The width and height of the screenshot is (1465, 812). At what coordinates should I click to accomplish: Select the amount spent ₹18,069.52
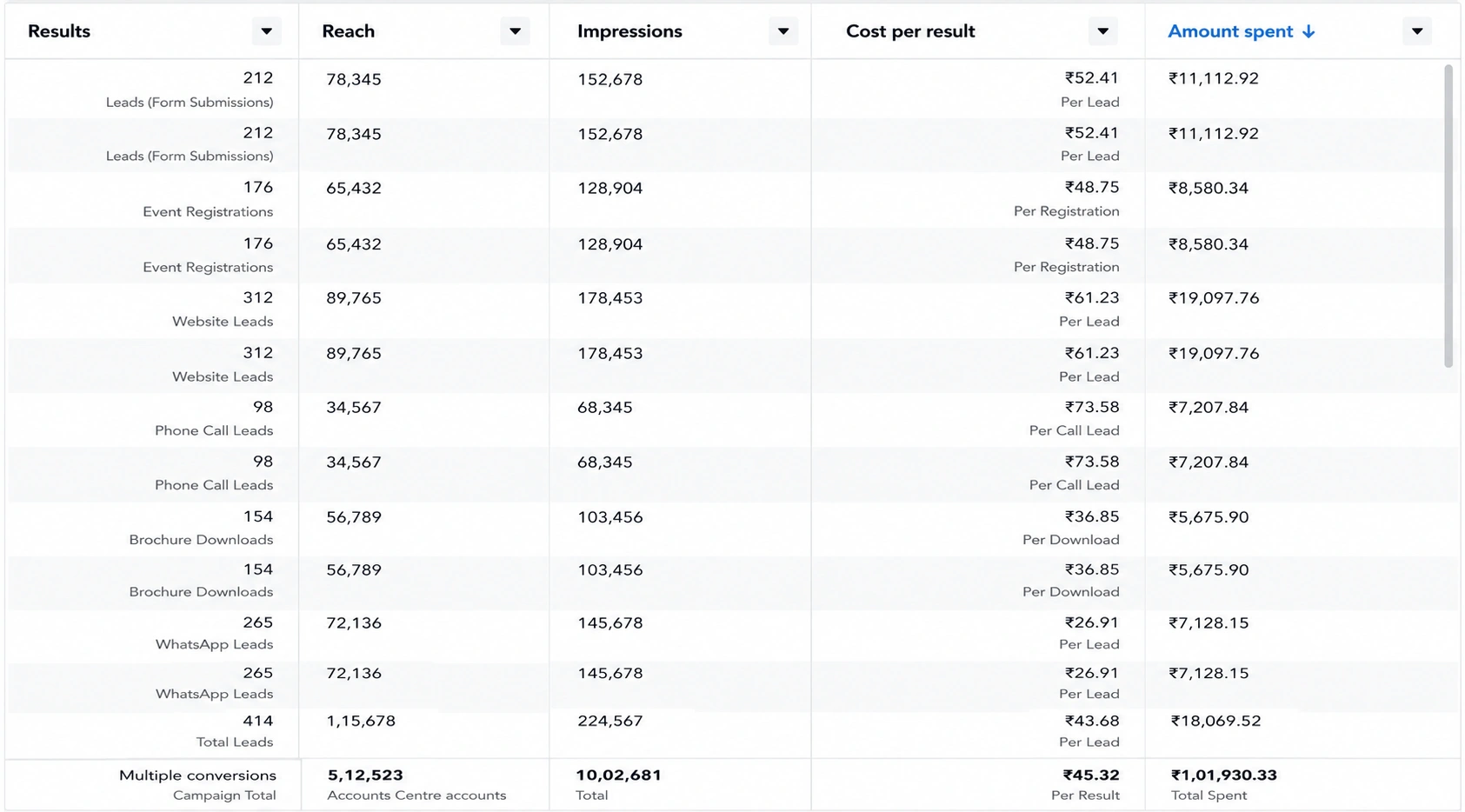point(1215,721)
